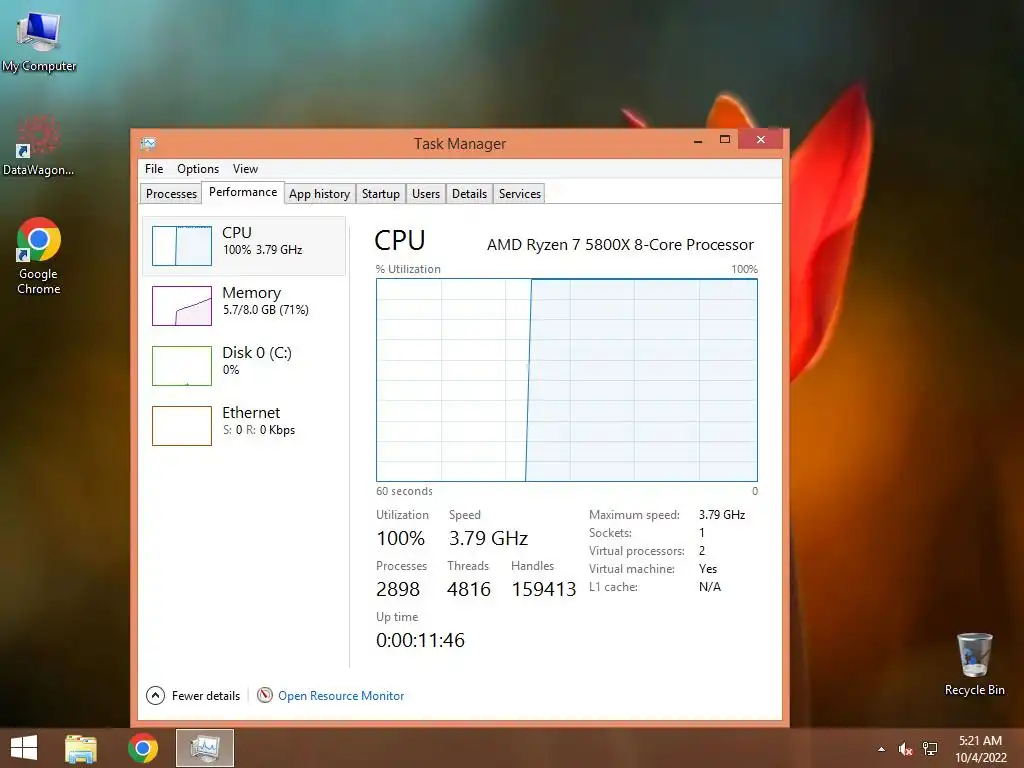Click the Disk 0 graph thumbnail
Viewport: 1024px width, 768px height.
pos(182,366)
